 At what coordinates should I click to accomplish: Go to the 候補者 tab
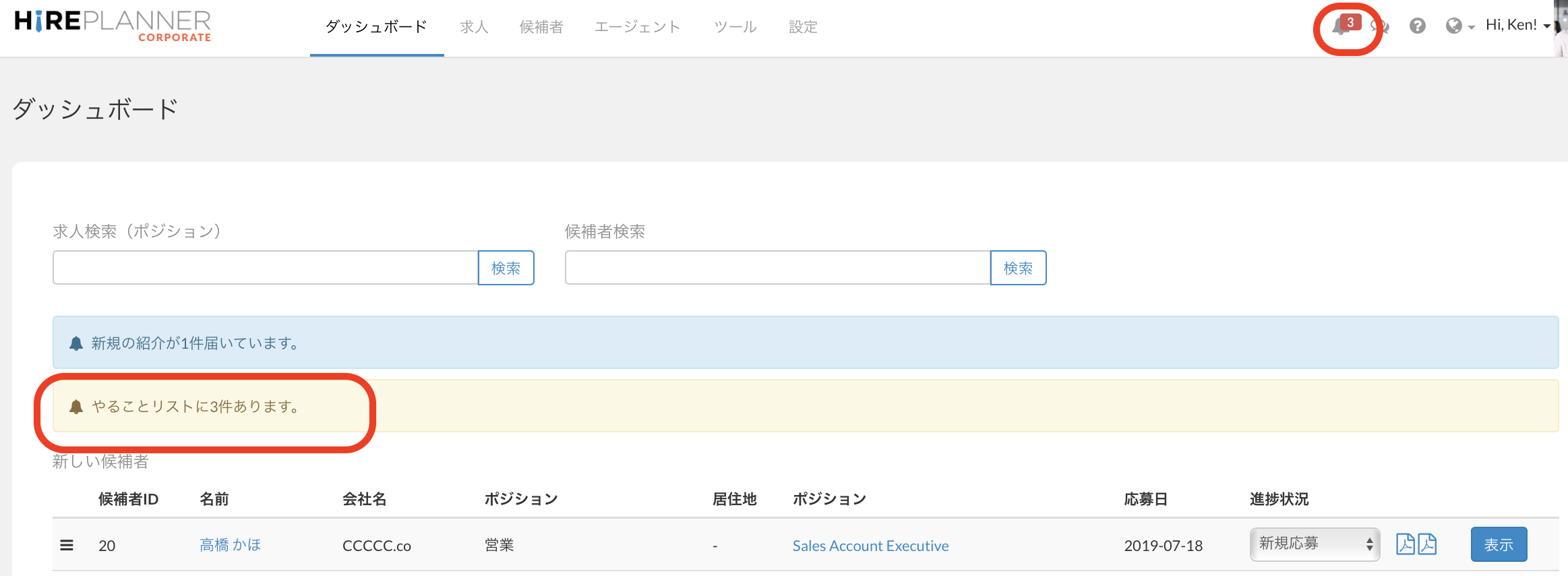541,27
